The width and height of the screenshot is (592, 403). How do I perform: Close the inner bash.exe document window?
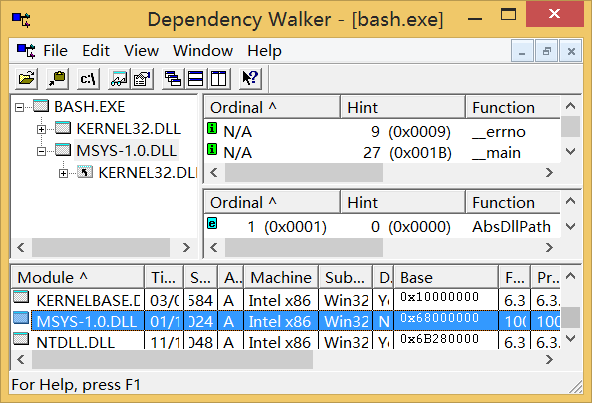click(x=571, y=51)
